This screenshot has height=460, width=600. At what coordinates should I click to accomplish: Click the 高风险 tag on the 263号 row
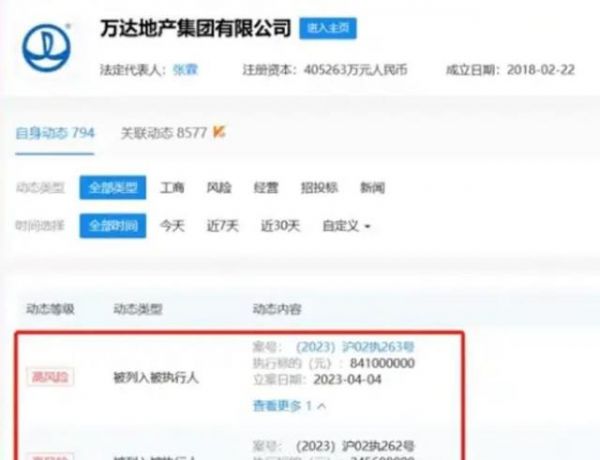point(50,377)
